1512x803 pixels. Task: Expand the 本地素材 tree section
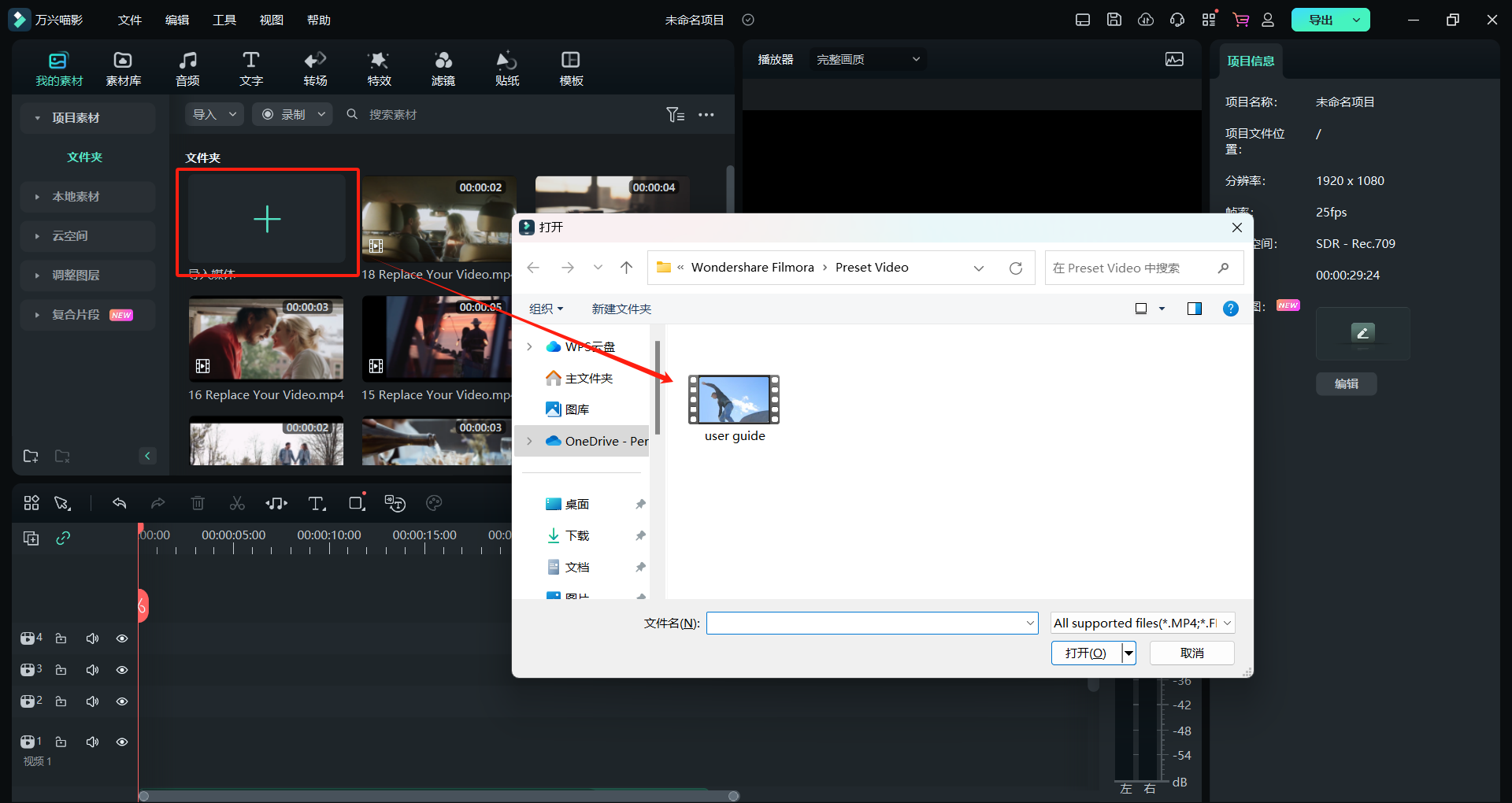(x=37, y=197)
